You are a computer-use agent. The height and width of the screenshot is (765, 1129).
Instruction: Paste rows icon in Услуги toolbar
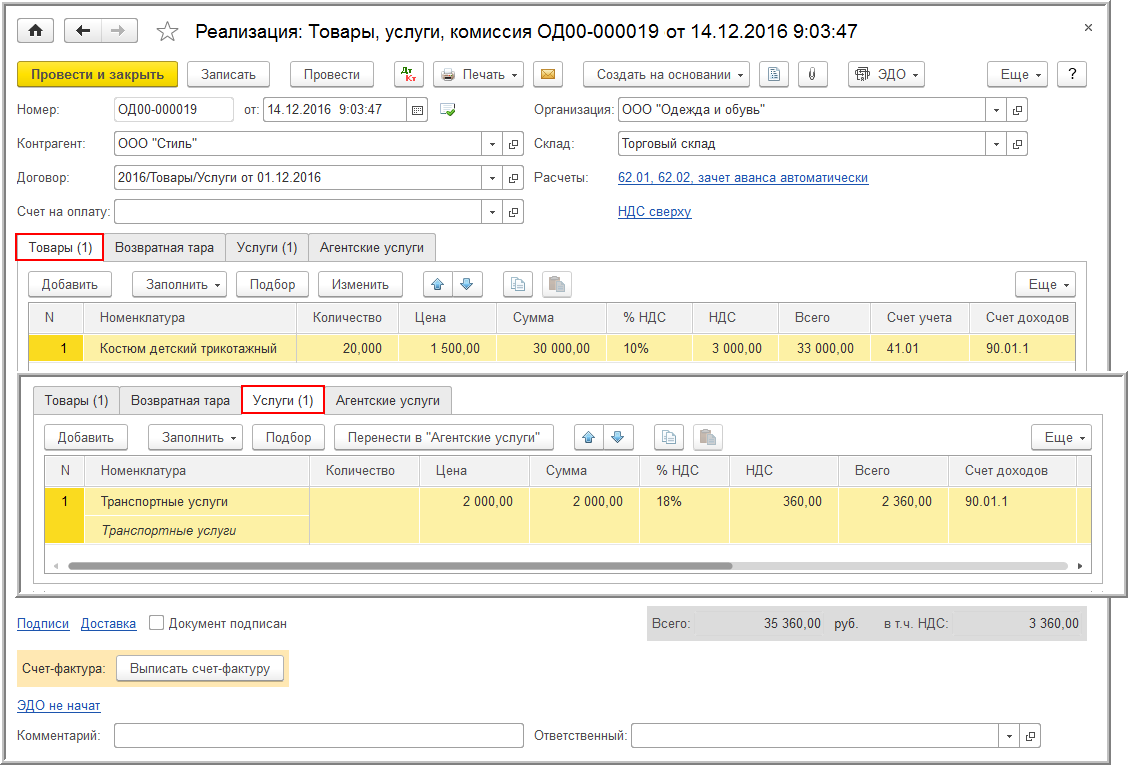[708, 437]
